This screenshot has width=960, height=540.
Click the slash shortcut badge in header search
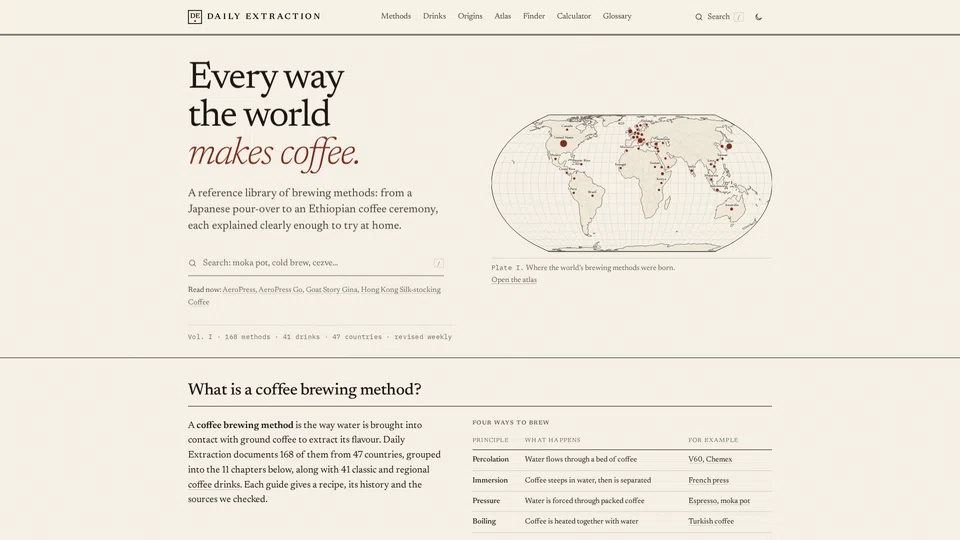coord(739,17)
